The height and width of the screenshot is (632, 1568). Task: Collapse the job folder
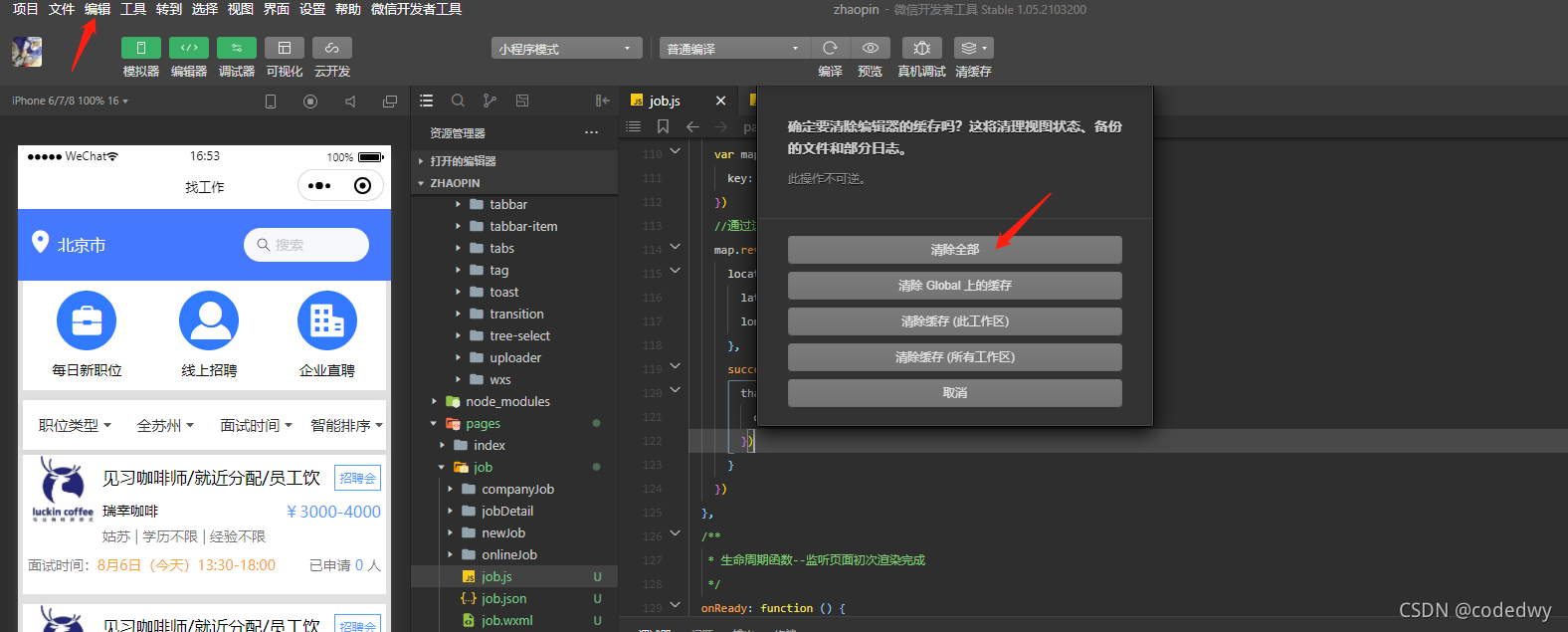tap(514, 467)
